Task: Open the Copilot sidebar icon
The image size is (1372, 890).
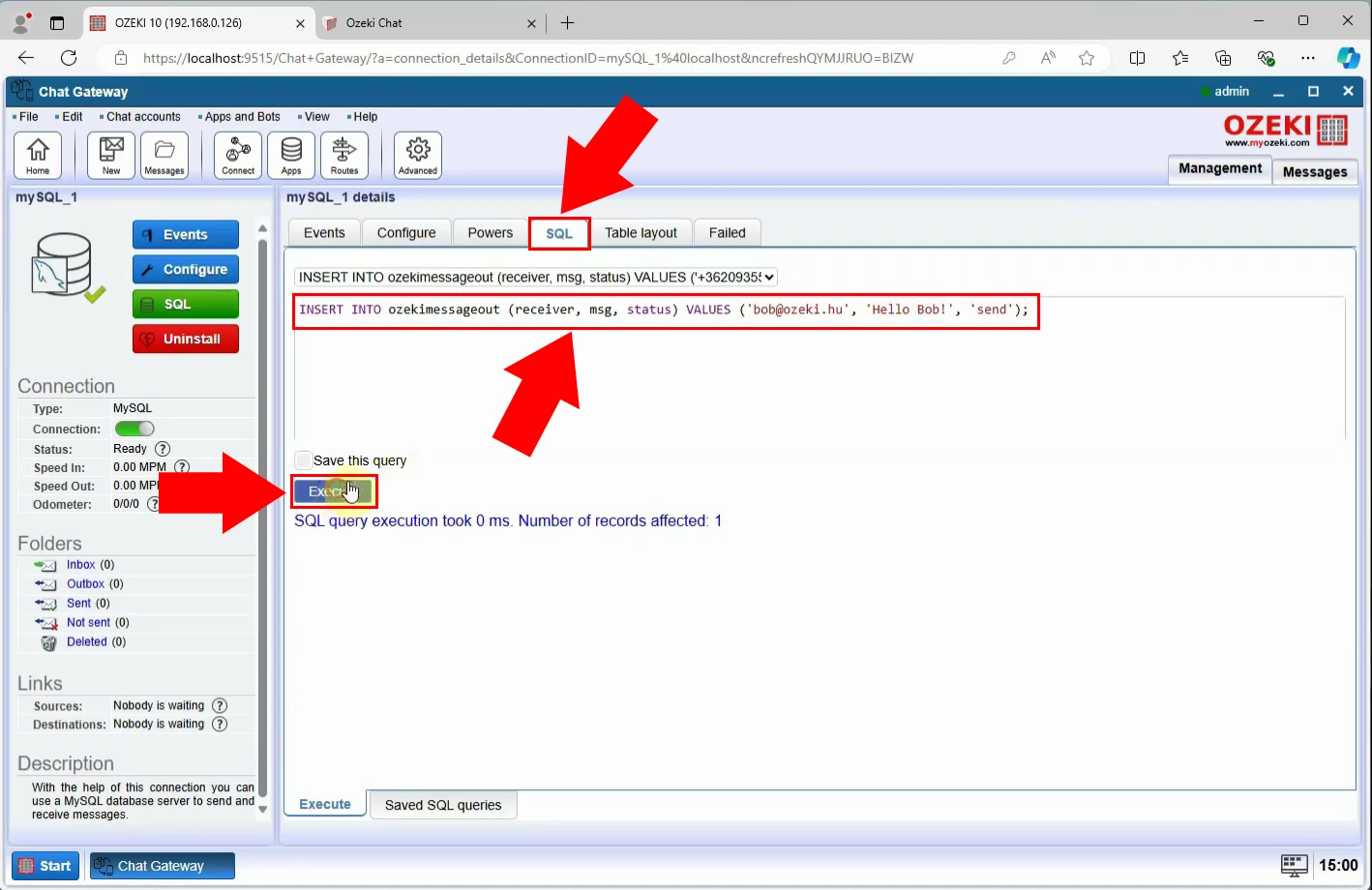Action: coord(1348,58)
